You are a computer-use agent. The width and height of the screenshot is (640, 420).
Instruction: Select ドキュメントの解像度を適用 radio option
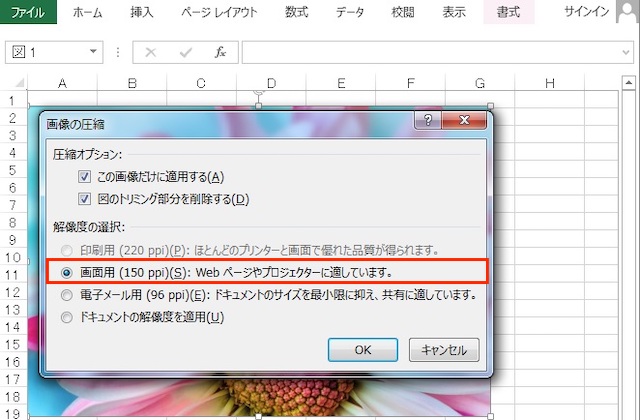pos(67,318)
